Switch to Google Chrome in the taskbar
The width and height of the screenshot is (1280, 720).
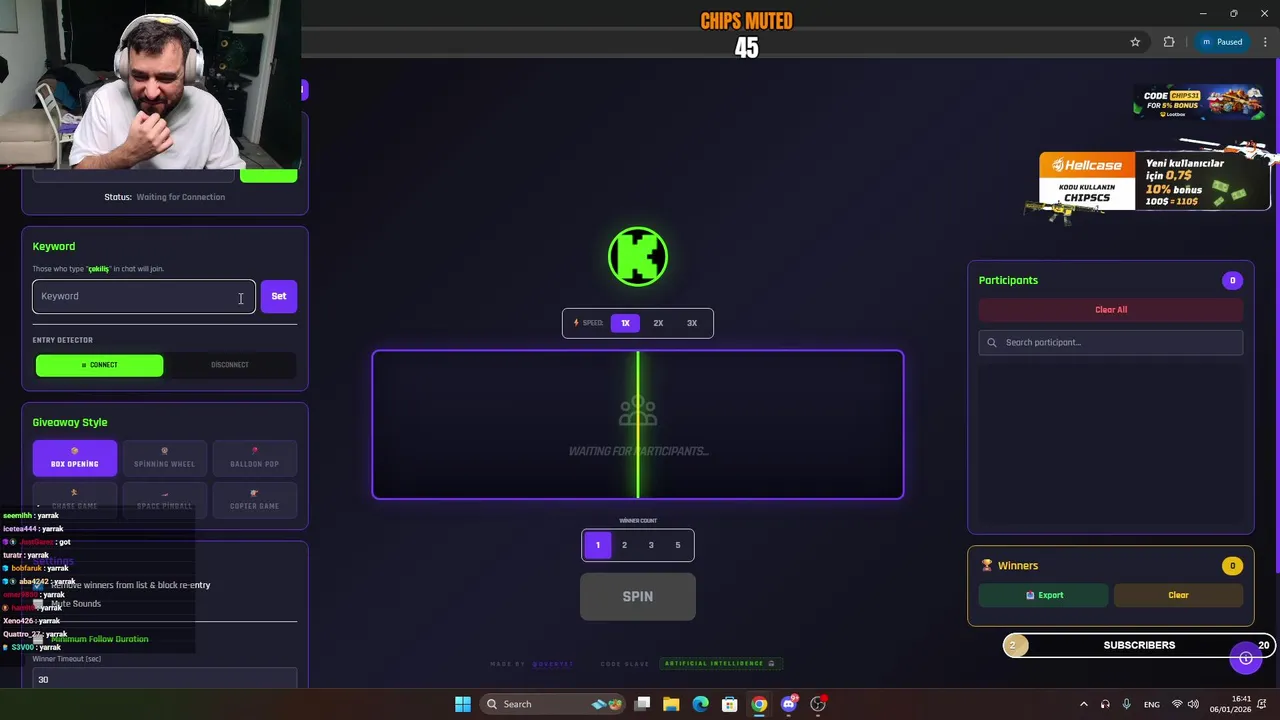point(759,704)
